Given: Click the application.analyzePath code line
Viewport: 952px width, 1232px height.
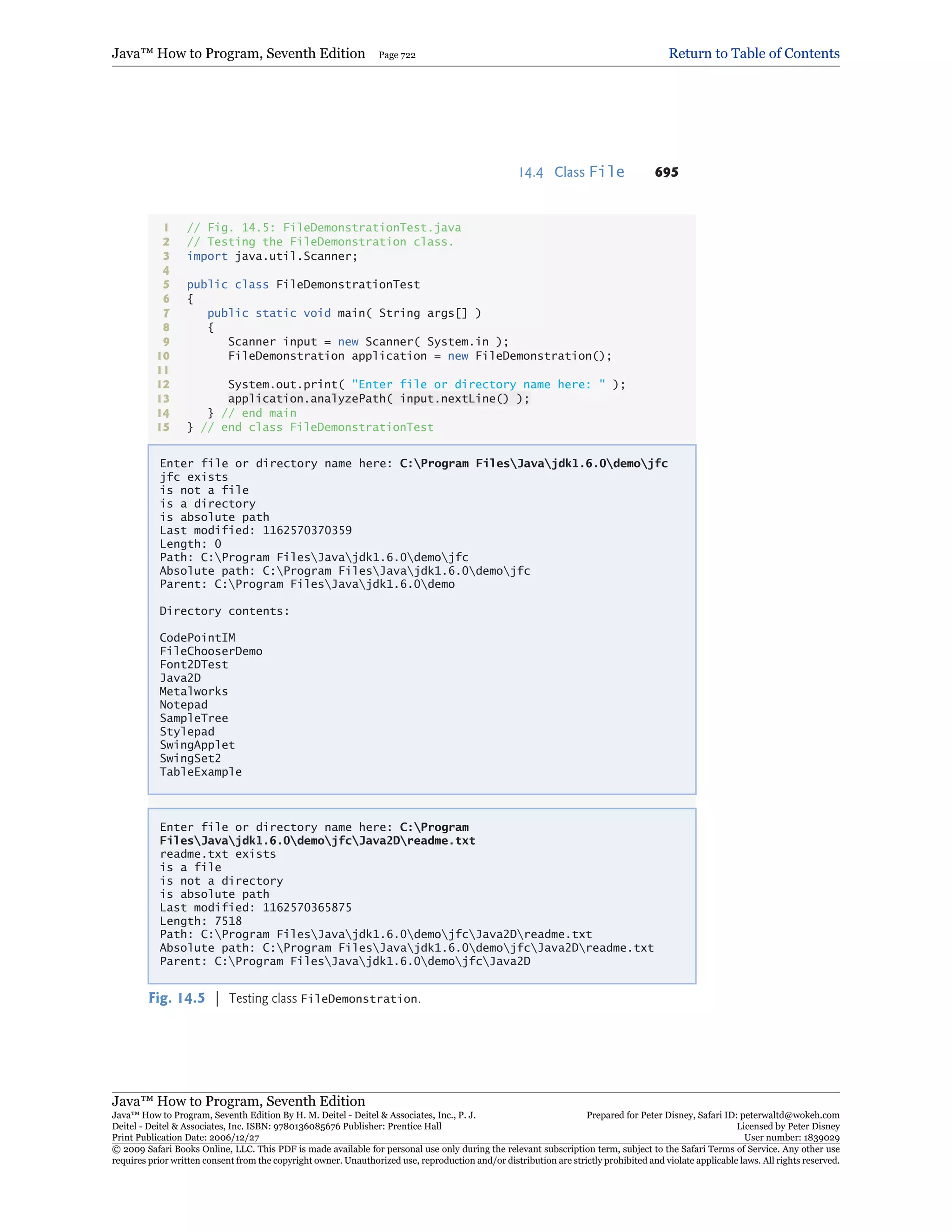Looking at the screenshot, I should (378, 399).
